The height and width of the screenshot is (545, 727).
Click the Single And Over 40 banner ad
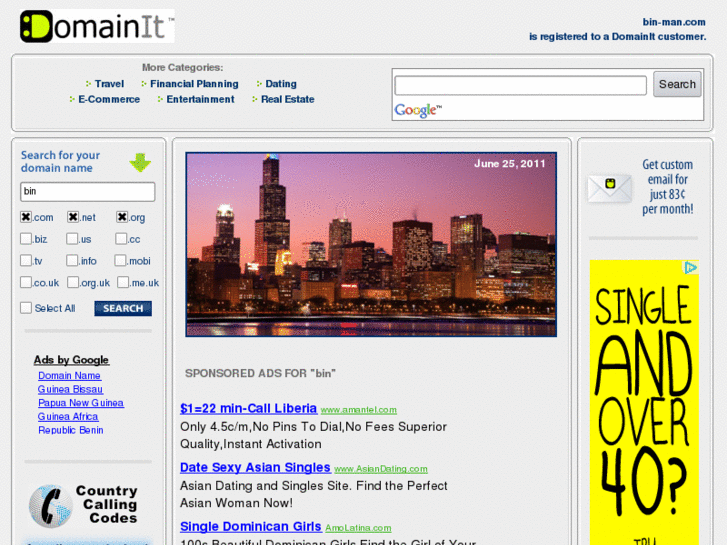pos(644,402)
